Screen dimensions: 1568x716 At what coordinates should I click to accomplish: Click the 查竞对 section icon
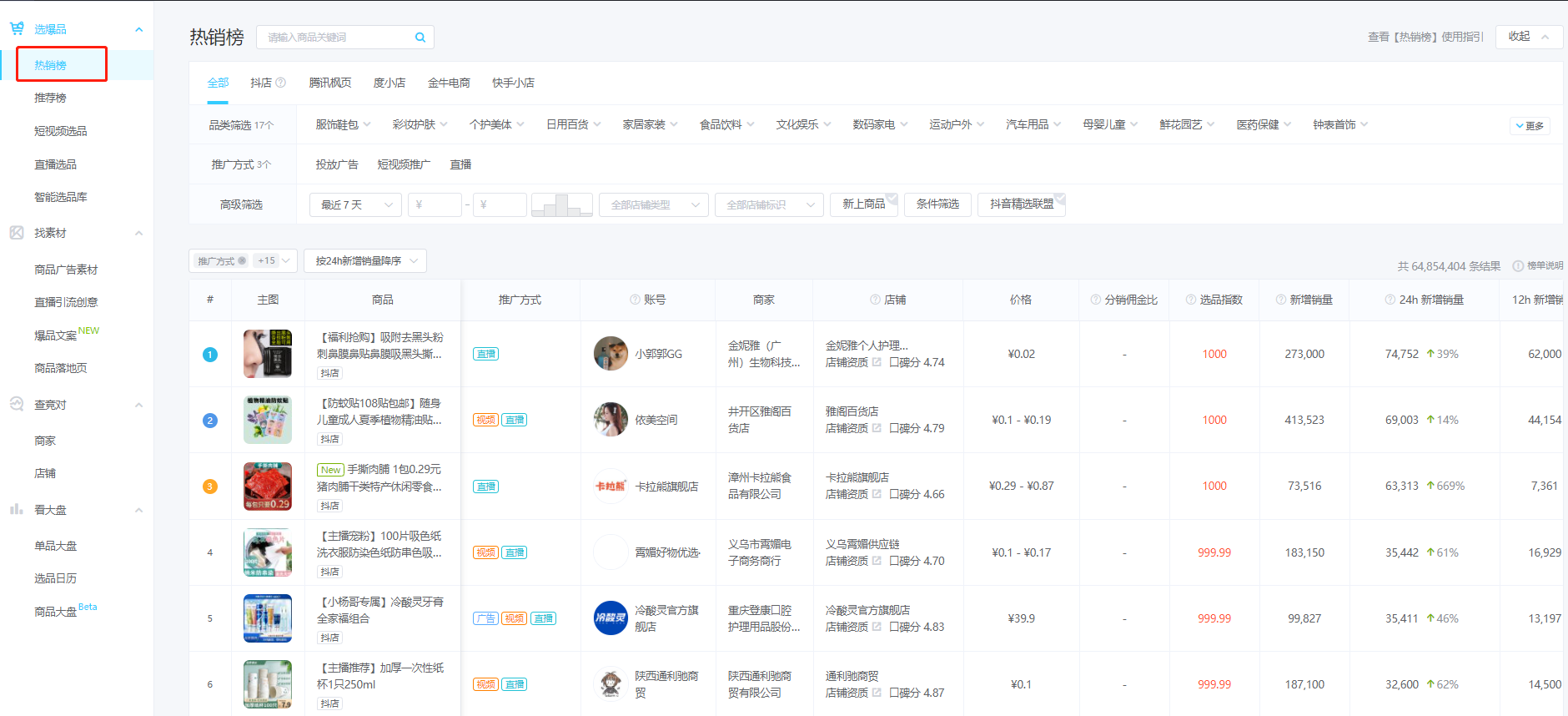pyautogui.click(x=17, y=404)
